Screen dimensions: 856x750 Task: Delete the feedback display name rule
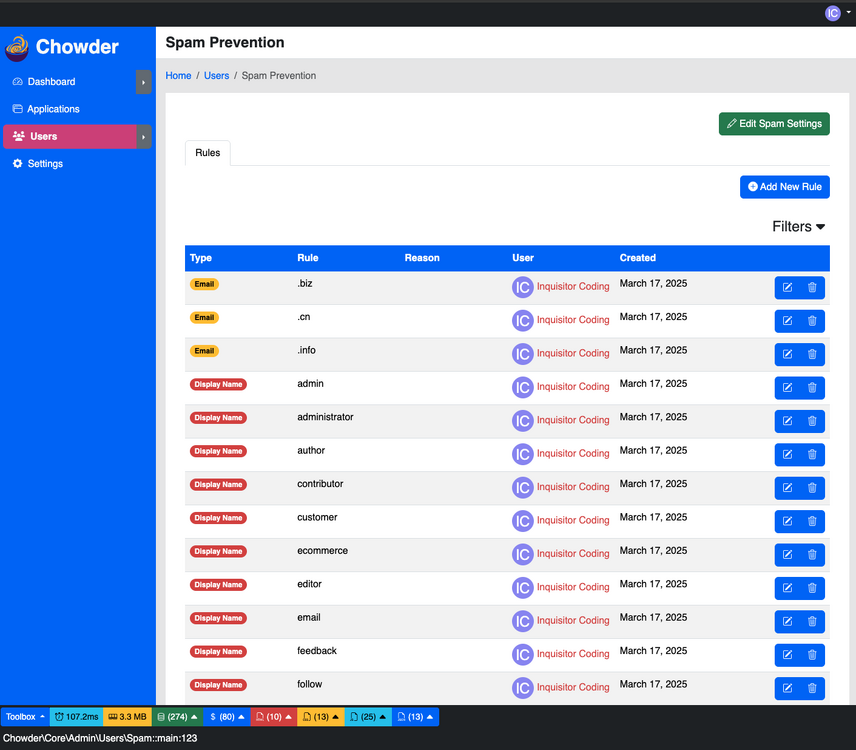[812, 655]
